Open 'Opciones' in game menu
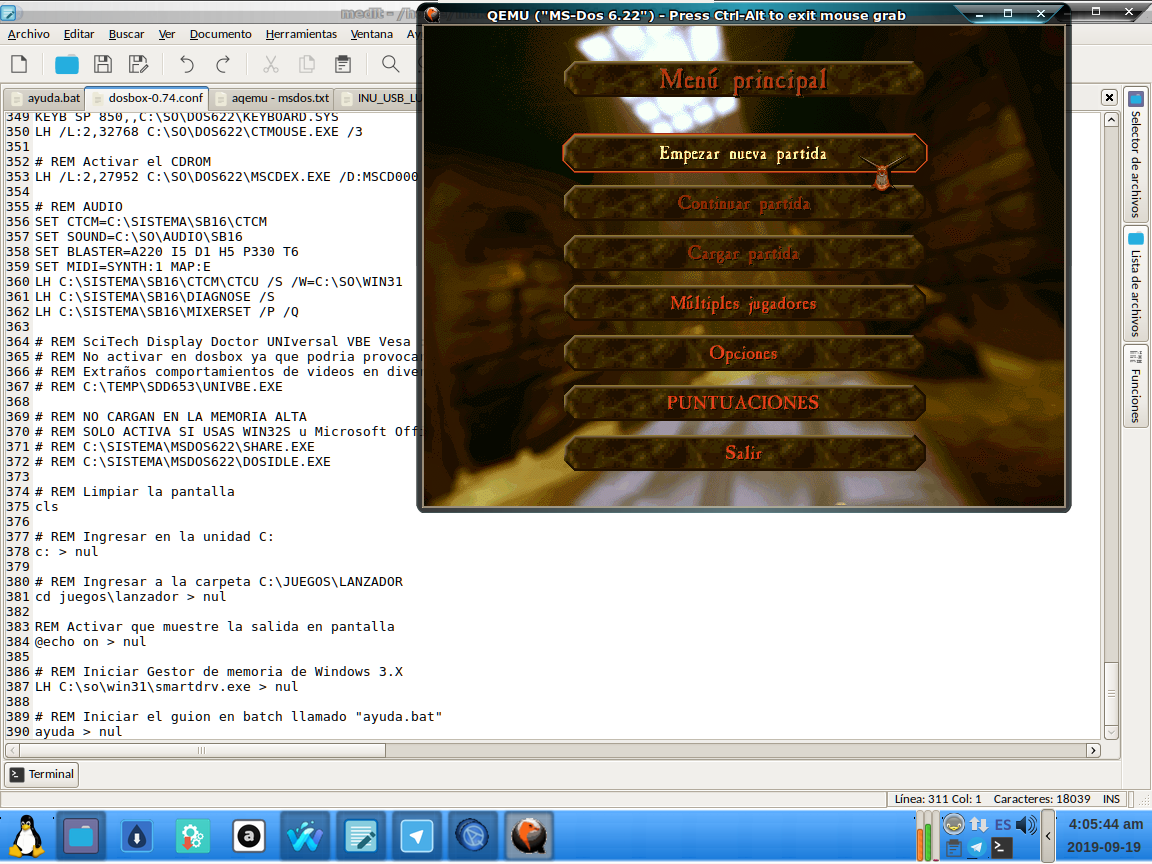This screenshot has height=864, width=1152. click(744, 353)
